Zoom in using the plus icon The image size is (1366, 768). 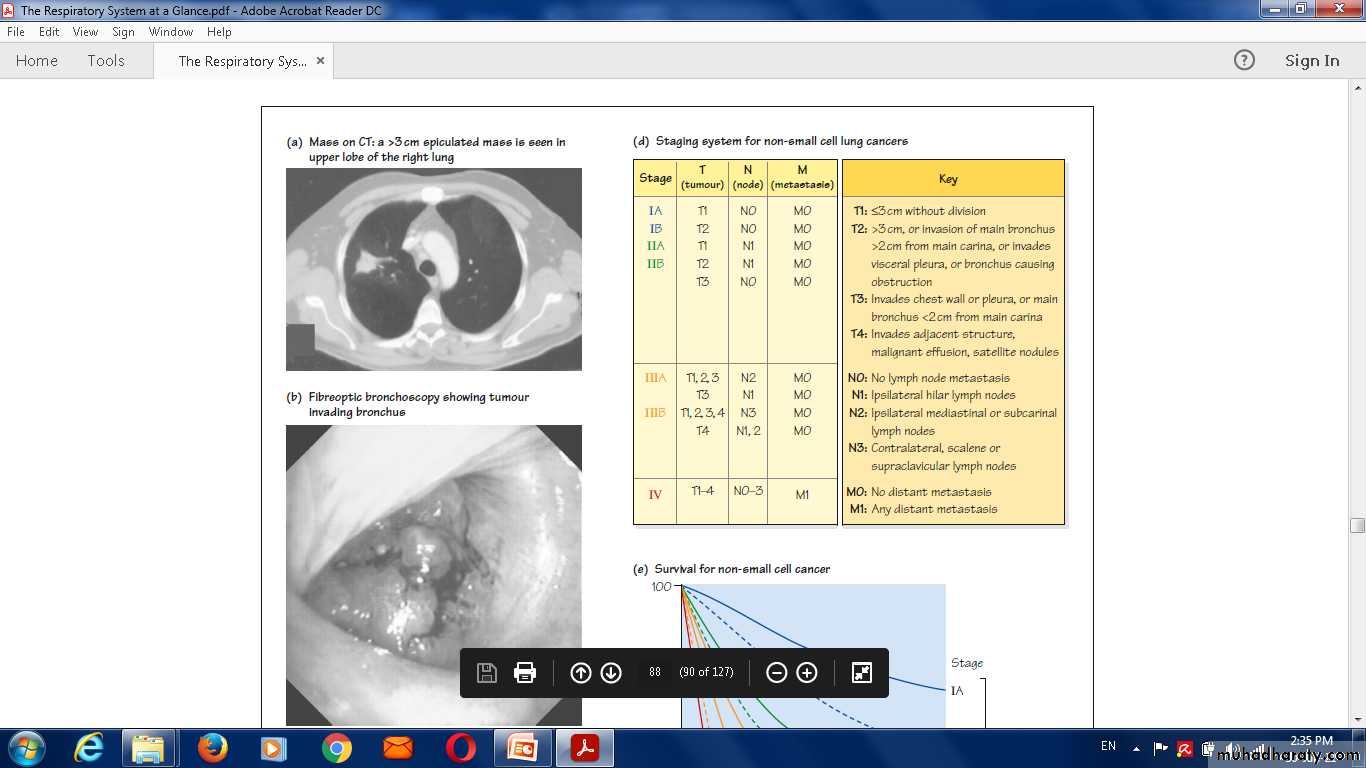(x=807, y=673)
